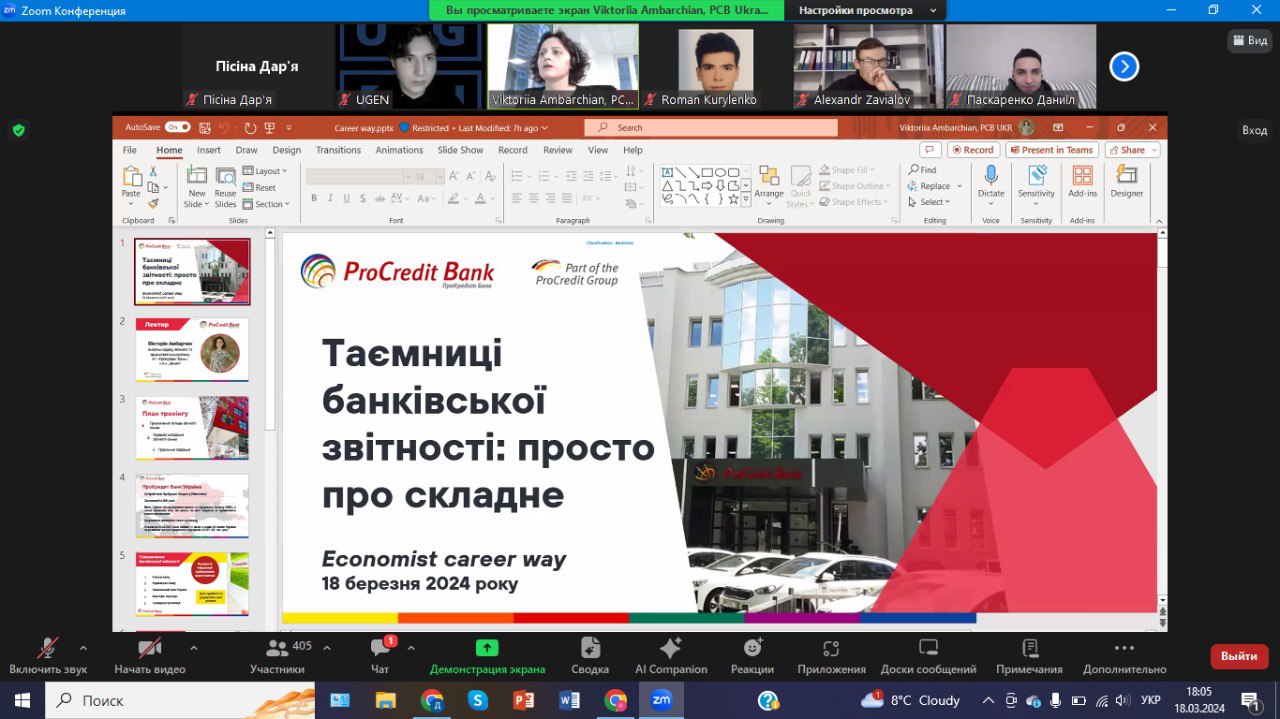
Task: Open Skype from the Windows taskbar
Action: pos(478,700)
